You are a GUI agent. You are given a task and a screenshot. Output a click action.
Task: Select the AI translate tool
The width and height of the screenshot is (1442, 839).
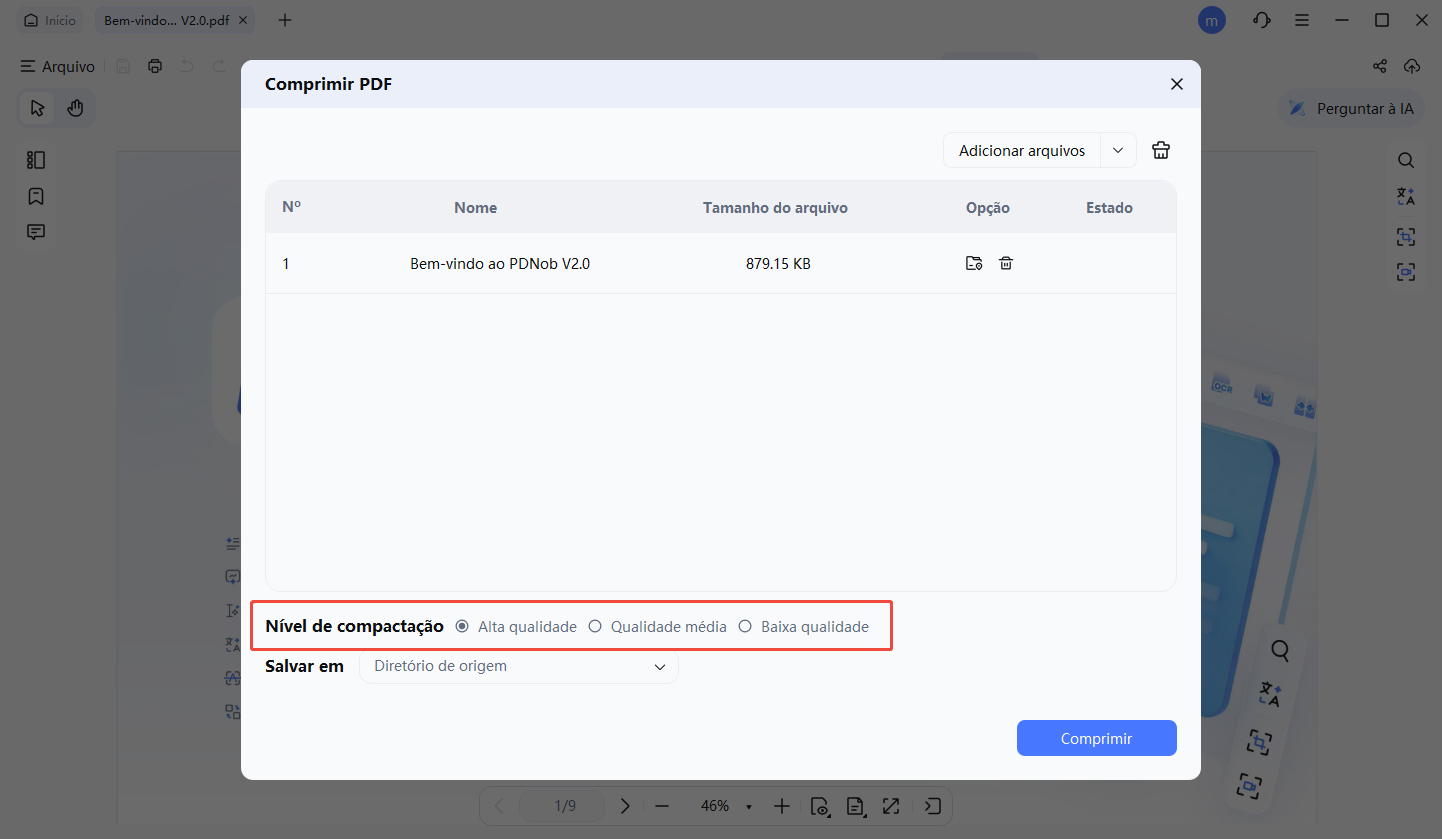pyautogui.click(x=1406, y=196)
